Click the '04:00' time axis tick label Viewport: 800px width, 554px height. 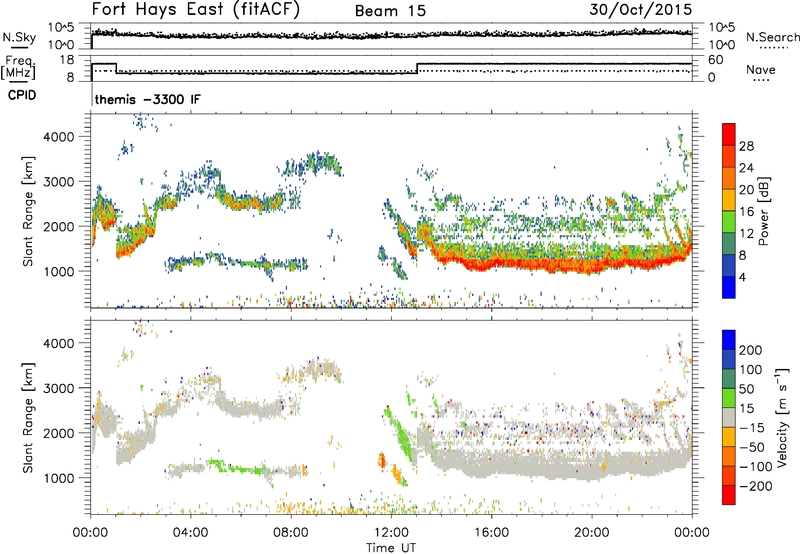(191, 533)
